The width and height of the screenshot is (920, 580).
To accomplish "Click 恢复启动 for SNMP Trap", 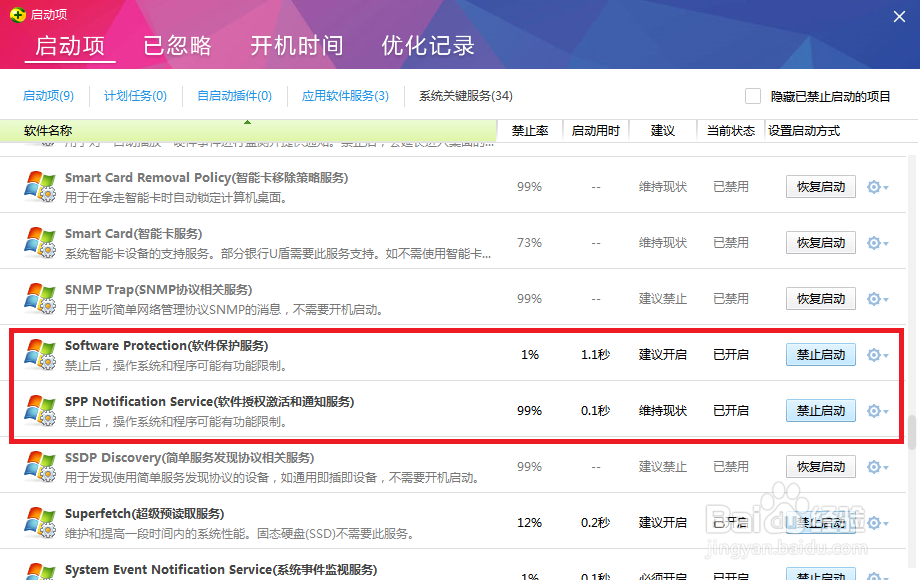I will (x=820, y=299).
